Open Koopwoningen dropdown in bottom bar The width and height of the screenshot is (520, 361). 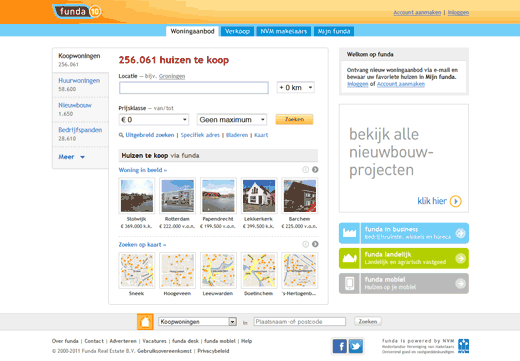coord(197,322)
